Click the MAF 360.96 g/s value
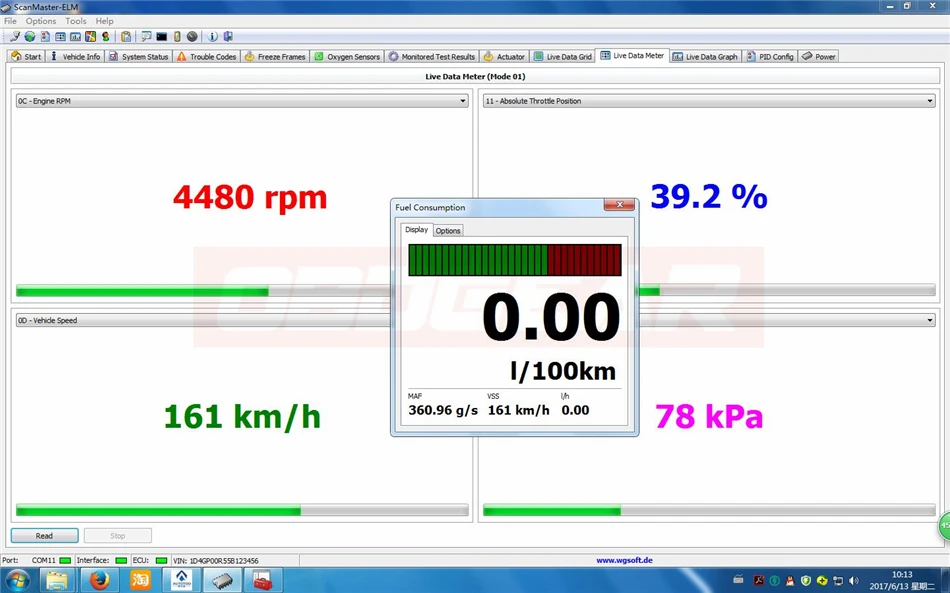This screenshot has height=593, width=950. coord(443,410)
